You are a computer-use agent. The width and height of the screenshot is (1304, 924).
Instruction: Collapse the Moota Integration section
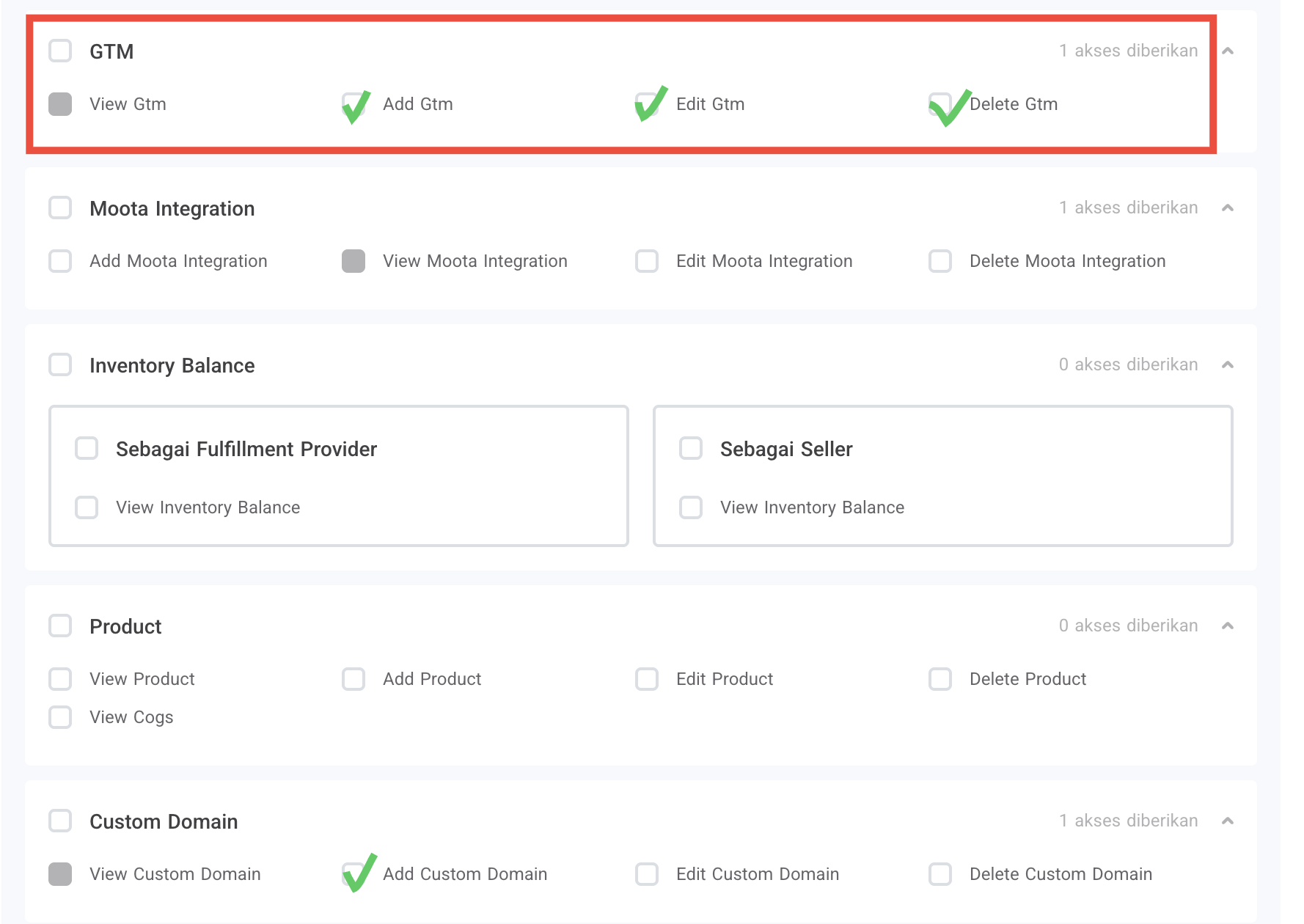pyautogui.click(x=1228, y=208)
